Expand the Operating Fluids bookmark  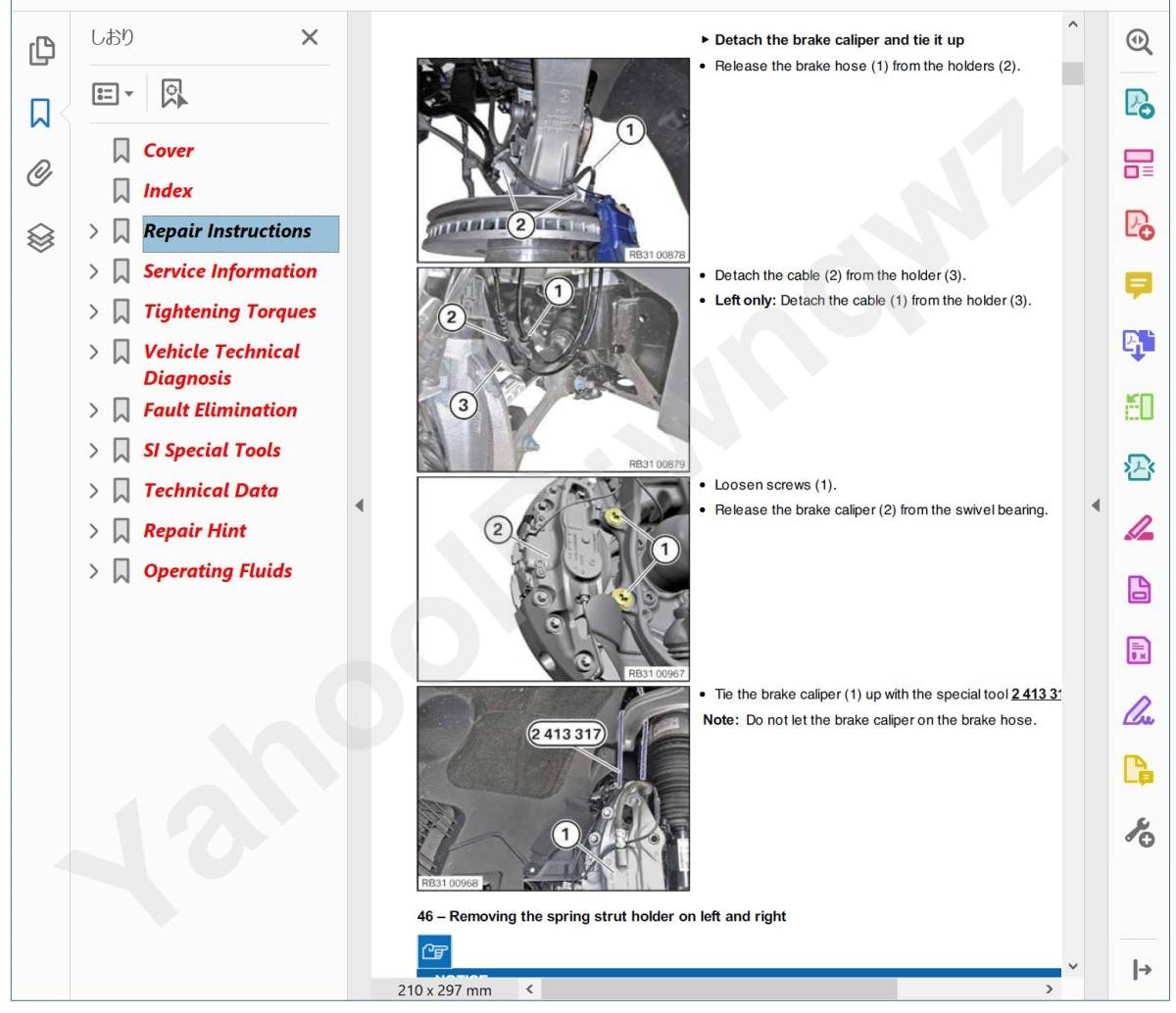click(x=94, y=571)
